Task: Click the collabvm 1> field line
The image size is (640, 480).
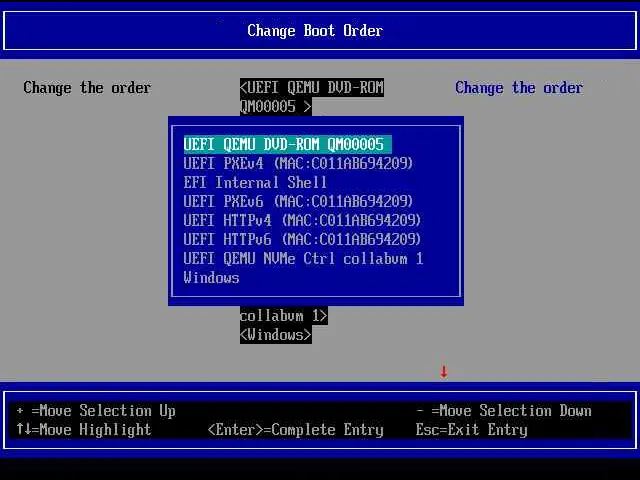Action: [284, 316]
